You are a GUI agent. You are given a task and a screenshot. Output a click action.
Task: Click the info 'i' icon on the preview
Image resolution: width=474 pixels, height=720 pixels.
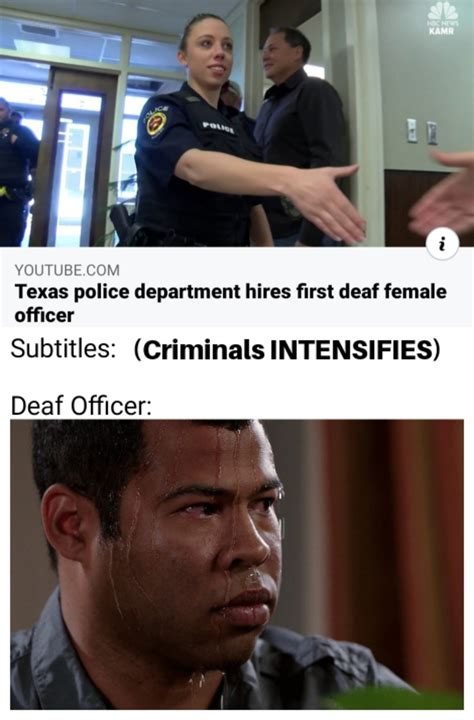[x=442, y=246]
